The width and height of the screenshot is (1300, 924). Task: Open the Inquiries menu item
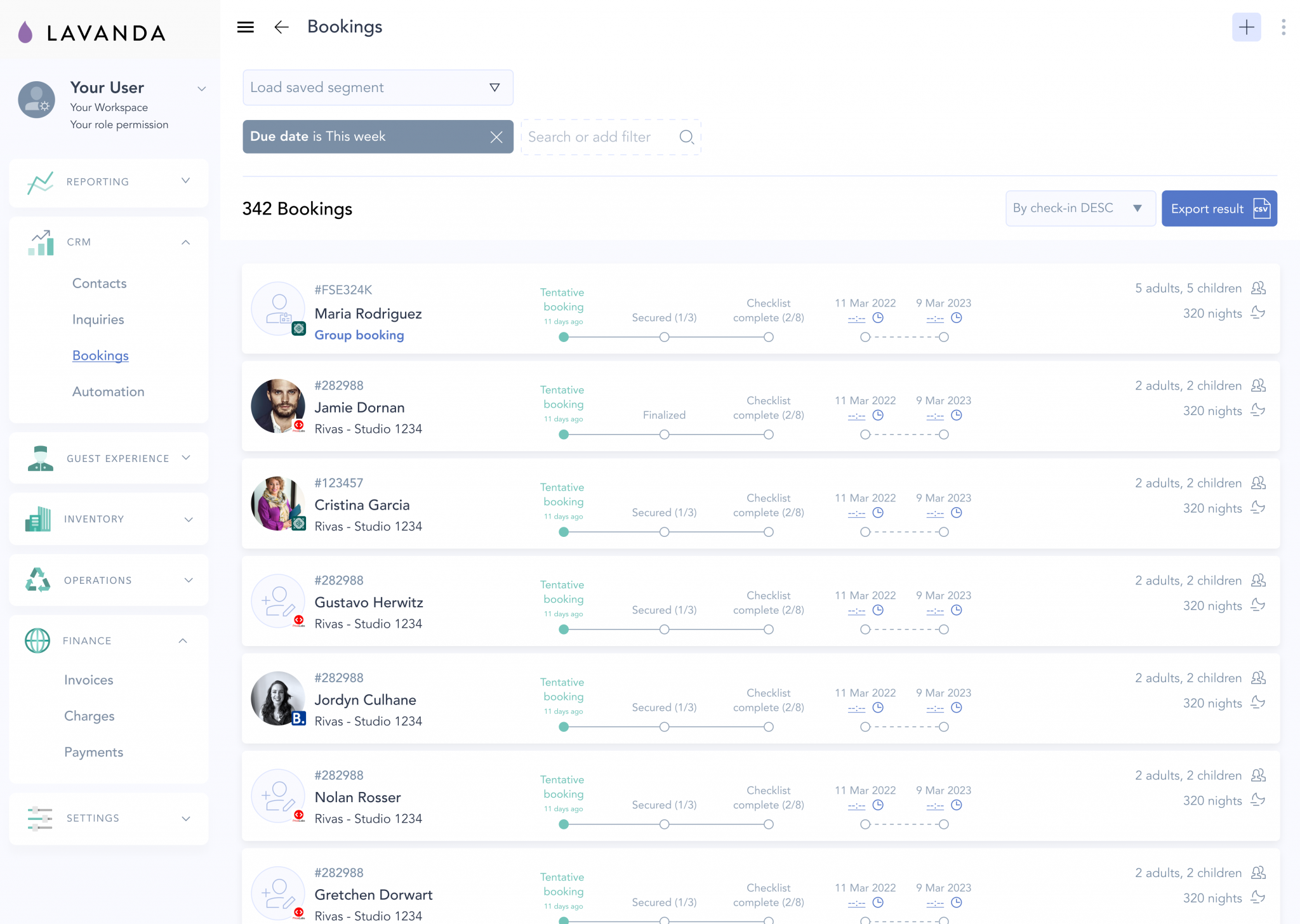coord(98,319)
